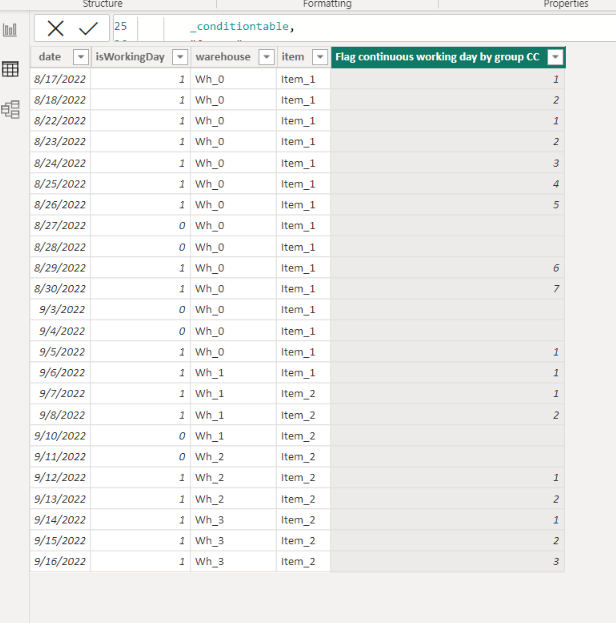This screenshot has height=623, width=616.
Task: Select the 8/29/2022 date cell
Action: pyautogui.click(x=60, y=268)
